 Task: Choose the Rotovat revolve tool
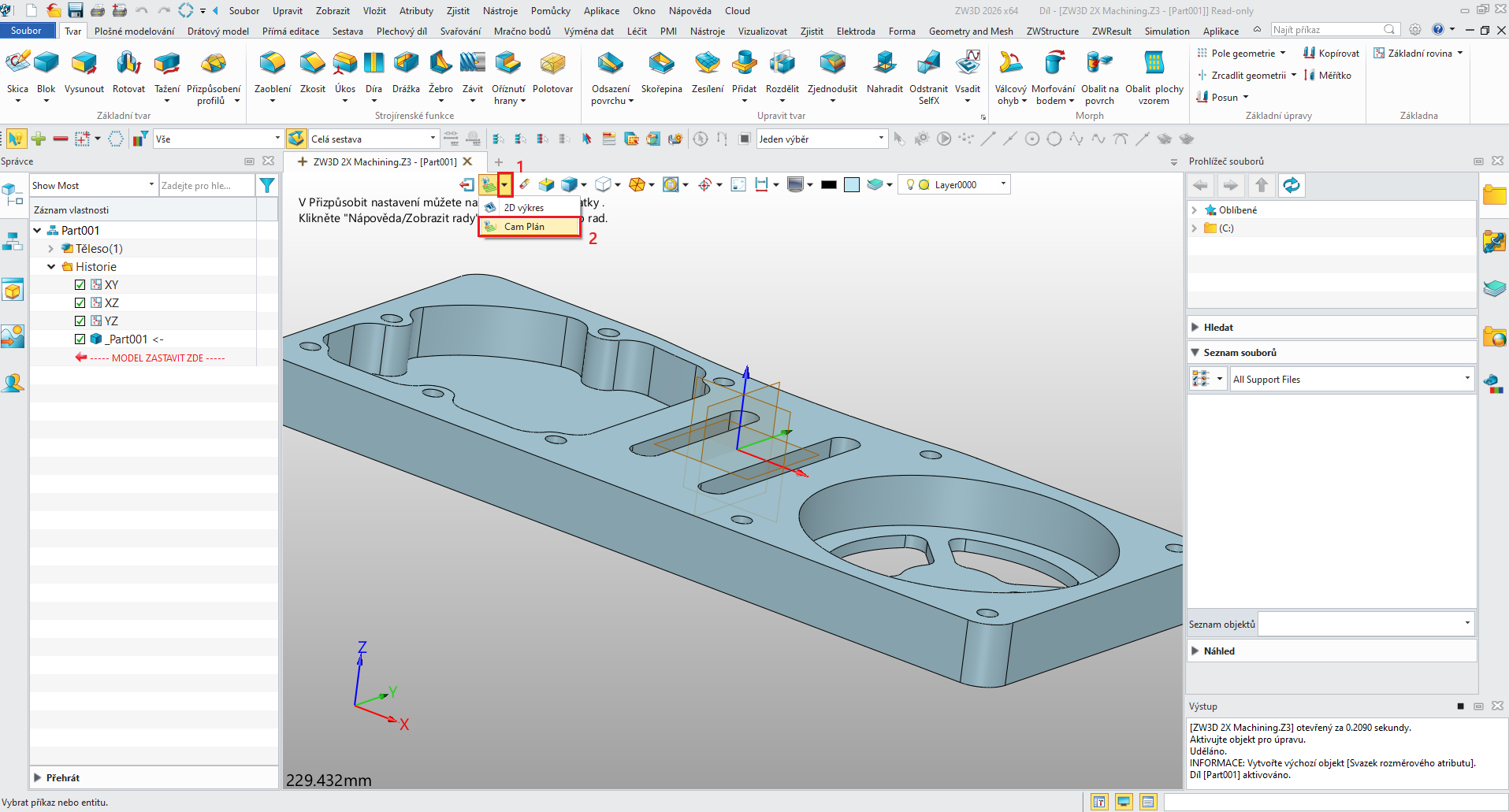pos(128,72)
